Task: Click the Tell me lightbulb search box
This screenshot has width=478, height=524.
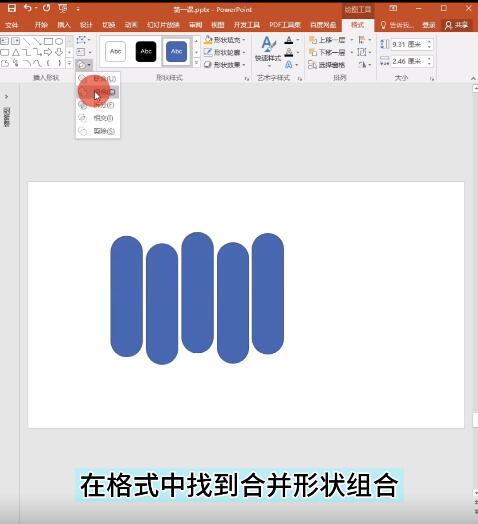Action: coord(397,25)
